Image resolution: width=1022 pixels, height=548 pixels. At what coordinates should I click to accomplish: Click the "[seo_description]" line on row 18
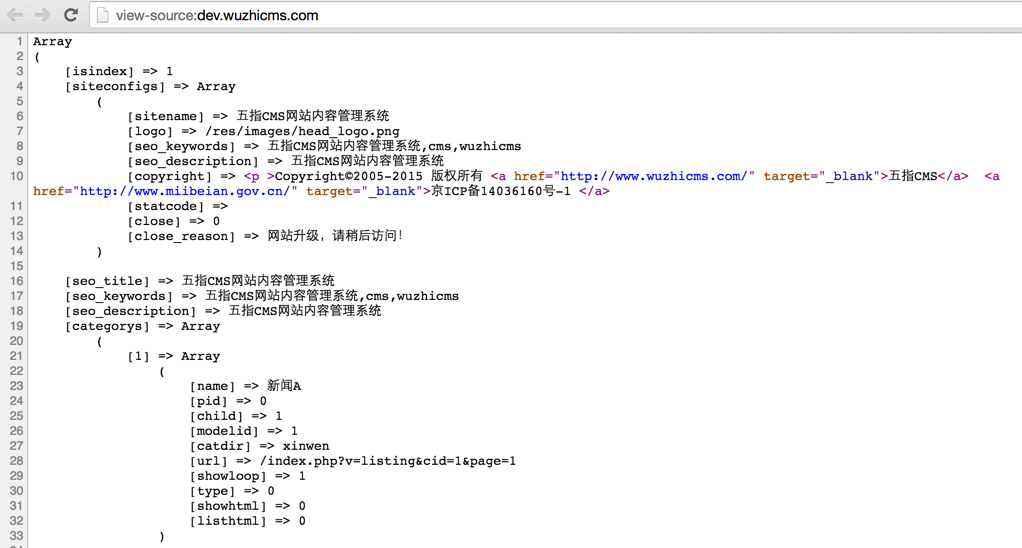coord(223,311)
